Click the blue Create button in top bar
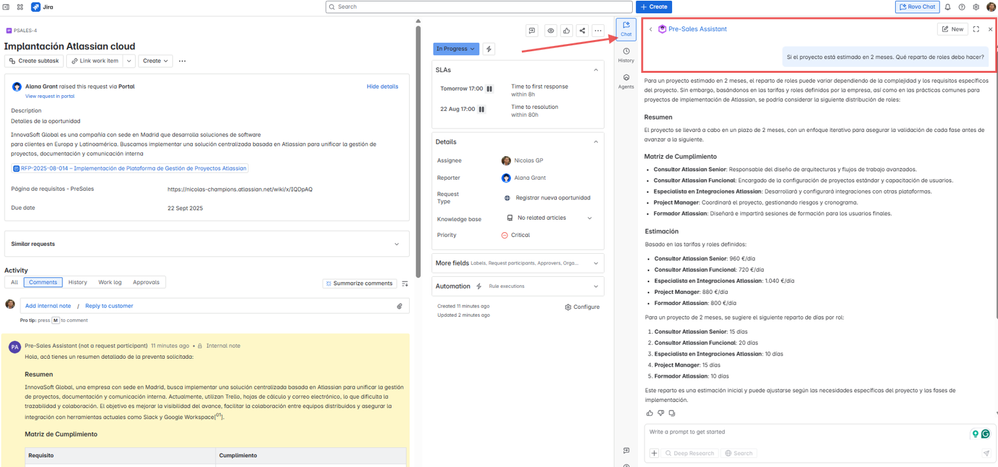Image resolution: width=998 pixels, height=467 pixels. point(654,7)
